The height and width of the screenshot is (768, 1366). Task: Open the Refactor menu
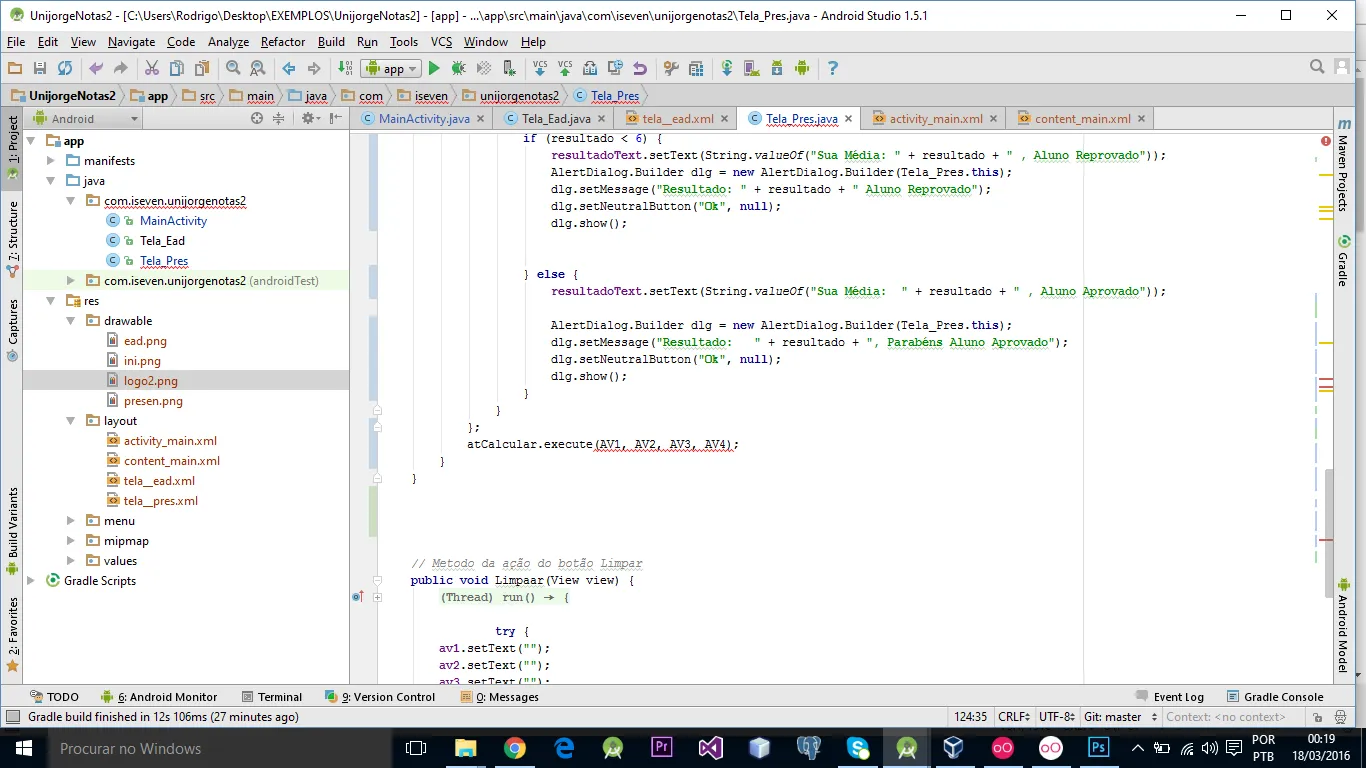283,42
